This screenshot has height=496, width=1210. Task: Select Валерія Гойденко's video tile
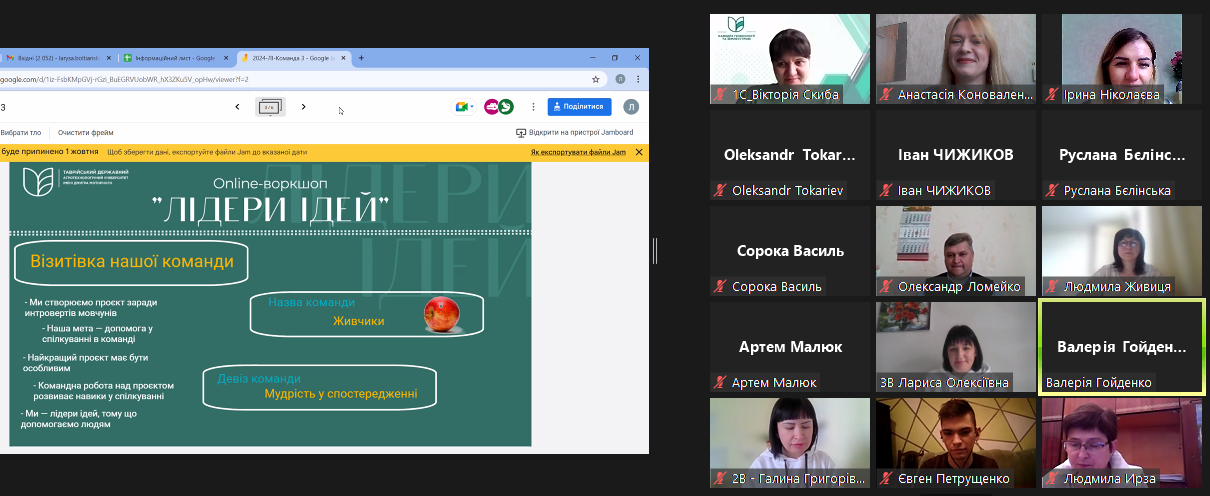click(x=1121, y=348)
